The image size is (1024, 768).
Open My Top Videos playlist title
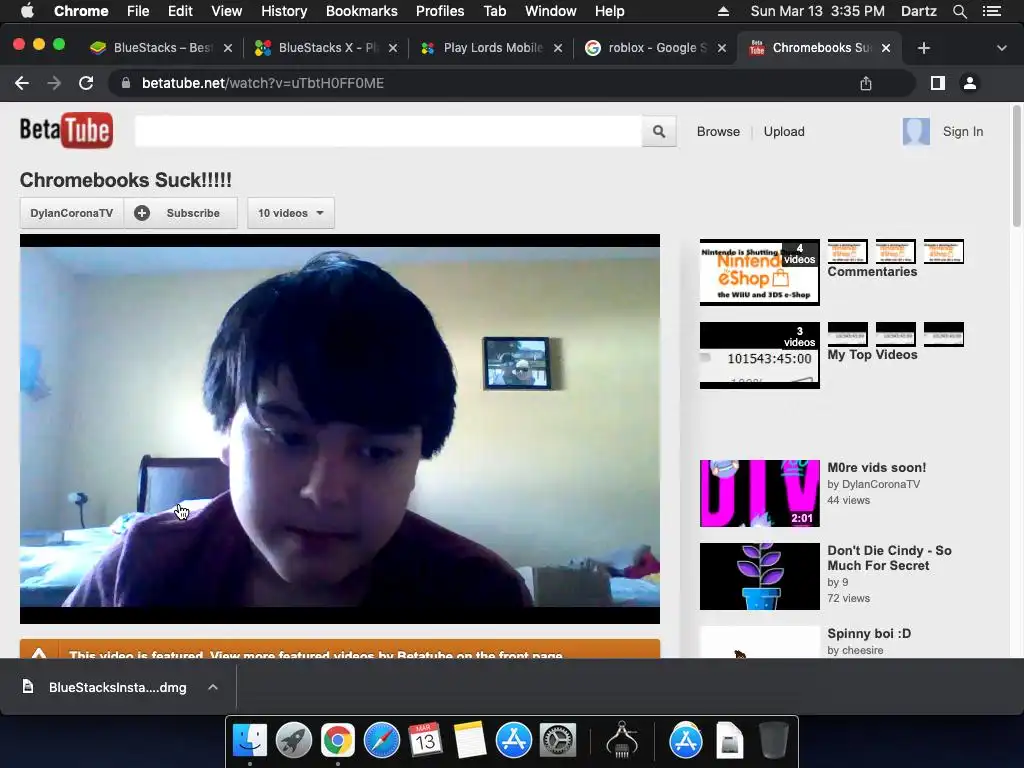pos(872,355)
